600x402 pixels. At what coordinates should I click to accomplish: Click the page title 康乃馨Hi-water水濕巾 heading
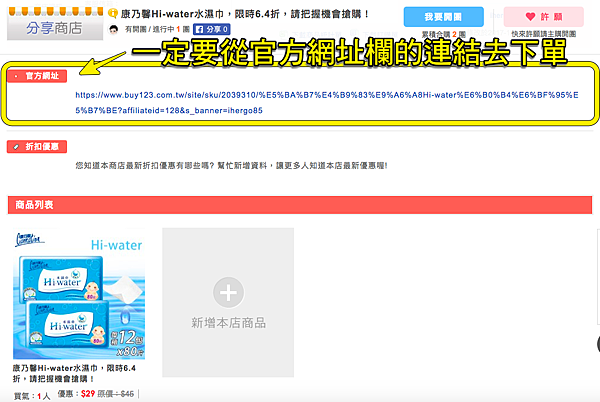point(245,14)
